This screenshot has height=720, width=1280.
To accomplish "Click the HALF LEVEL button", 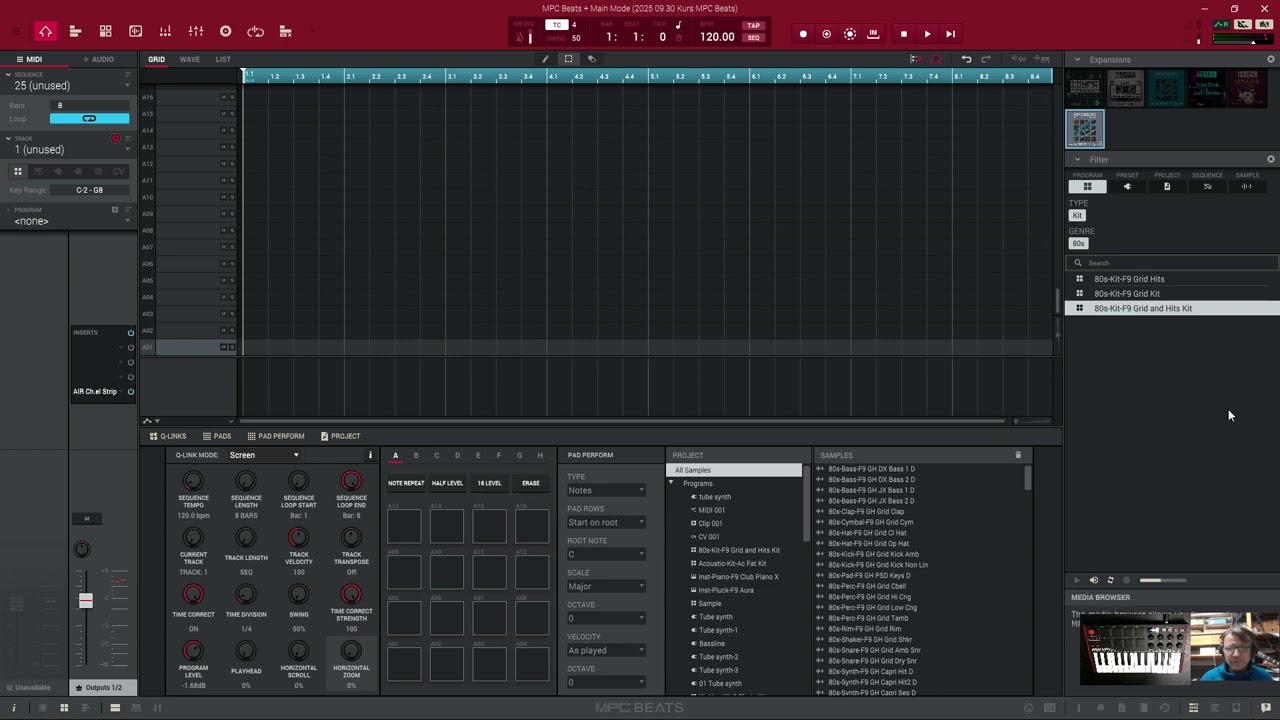I will (447, 483).
